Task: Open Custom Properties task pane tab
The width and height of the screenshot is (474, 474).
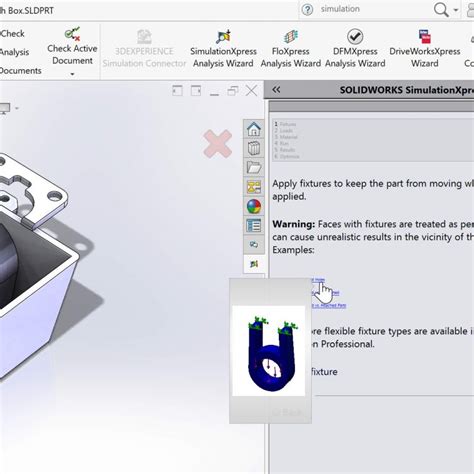Action: point(254,225)
